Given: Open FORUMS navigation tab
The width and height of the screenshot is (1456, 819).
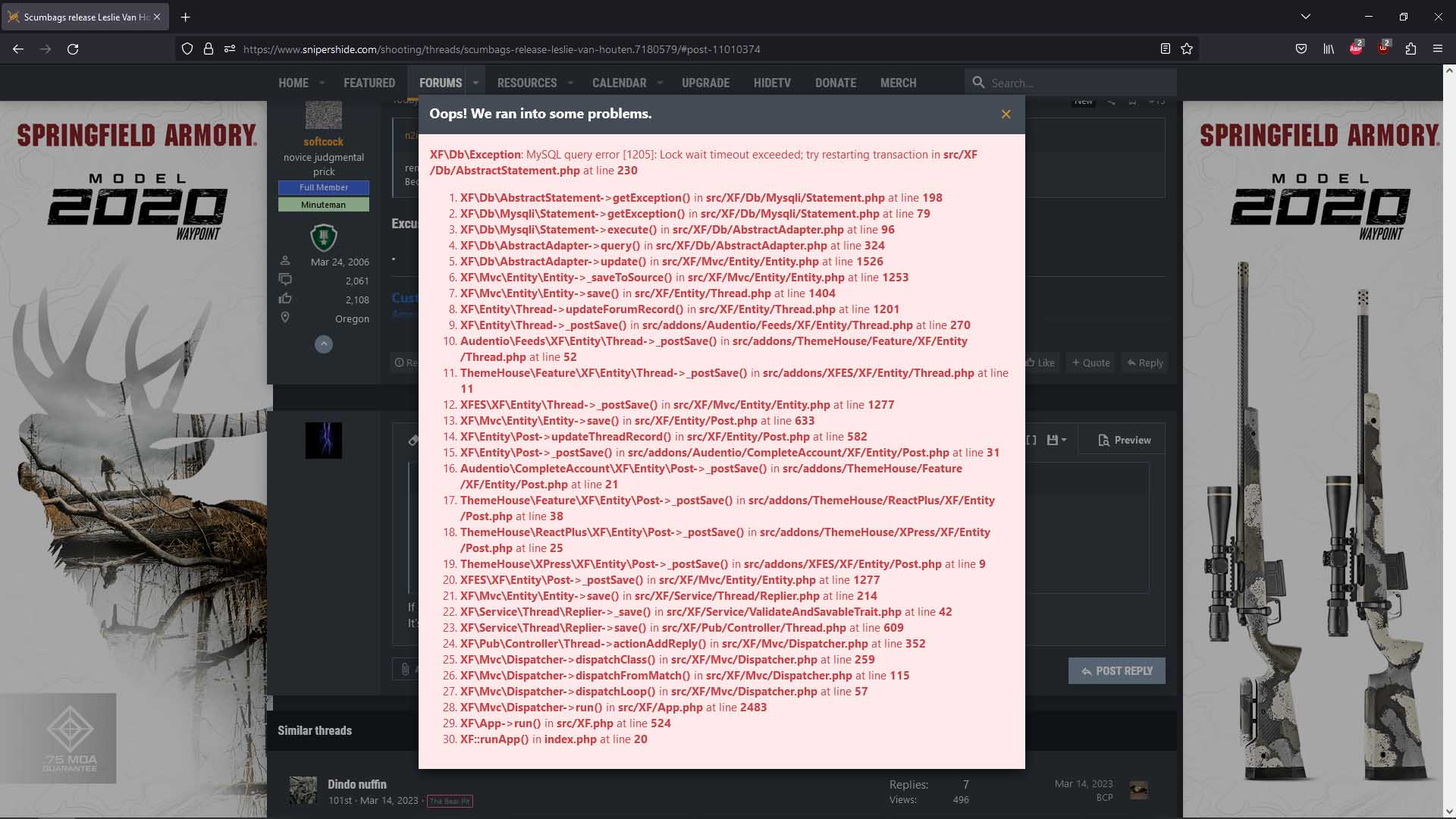Looking at the screenshot, I should [441, 83].
